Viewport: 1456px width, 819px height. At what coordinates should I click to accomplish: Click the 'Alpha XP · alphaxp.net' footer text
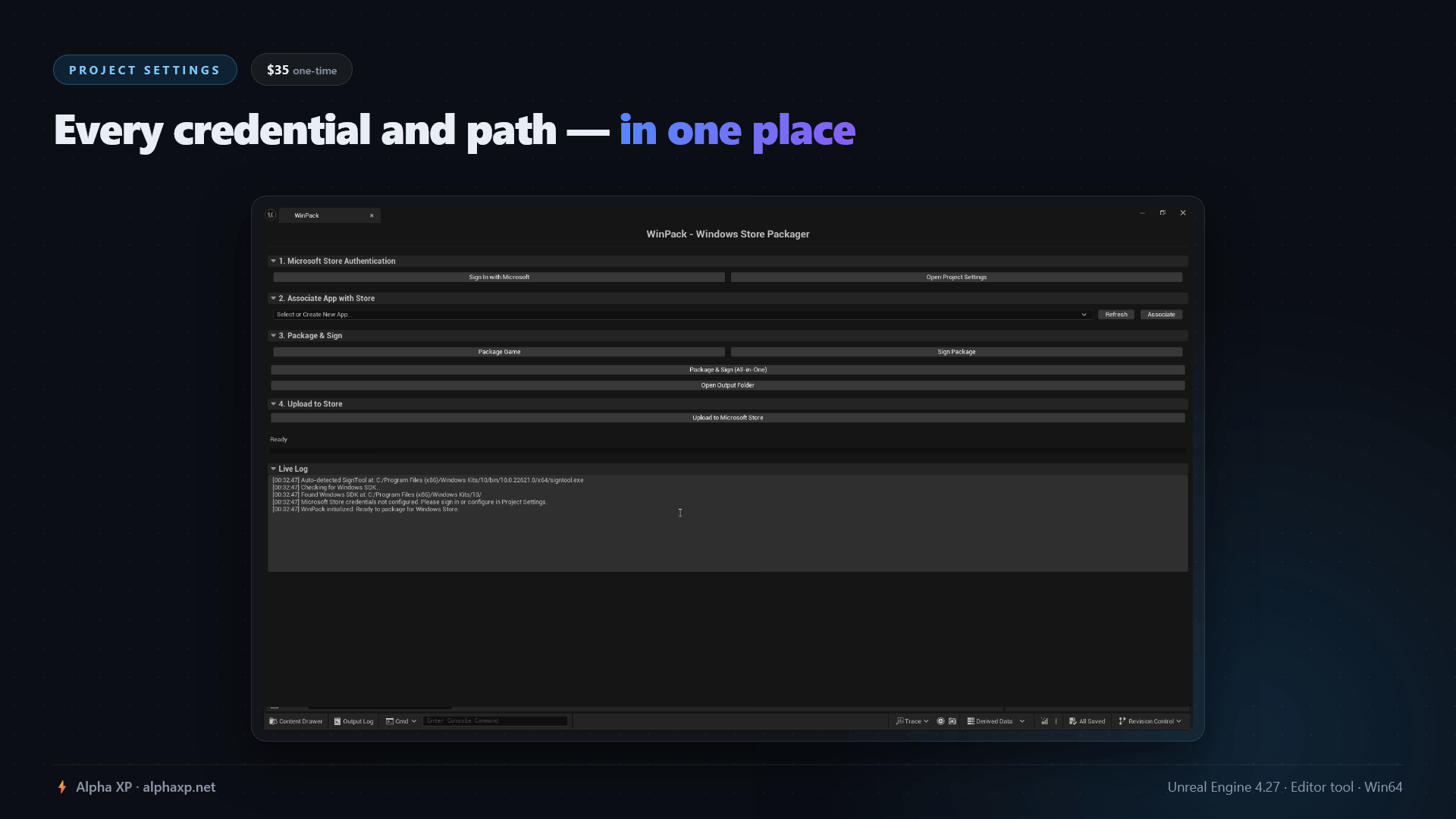(146, 787)
